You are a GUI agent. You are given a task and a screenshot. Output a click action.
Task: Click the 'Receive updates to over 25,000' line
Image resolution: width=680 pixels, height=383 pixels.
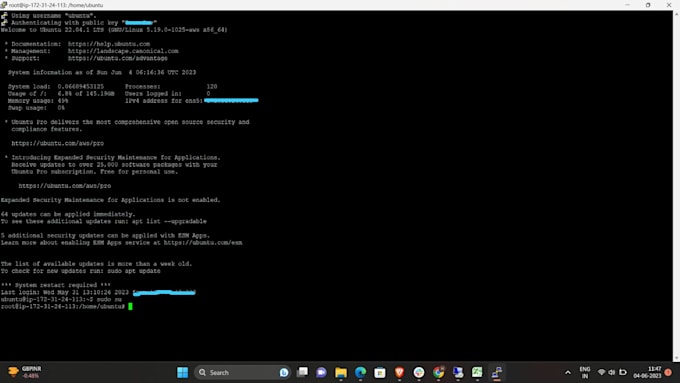(114, 164)
